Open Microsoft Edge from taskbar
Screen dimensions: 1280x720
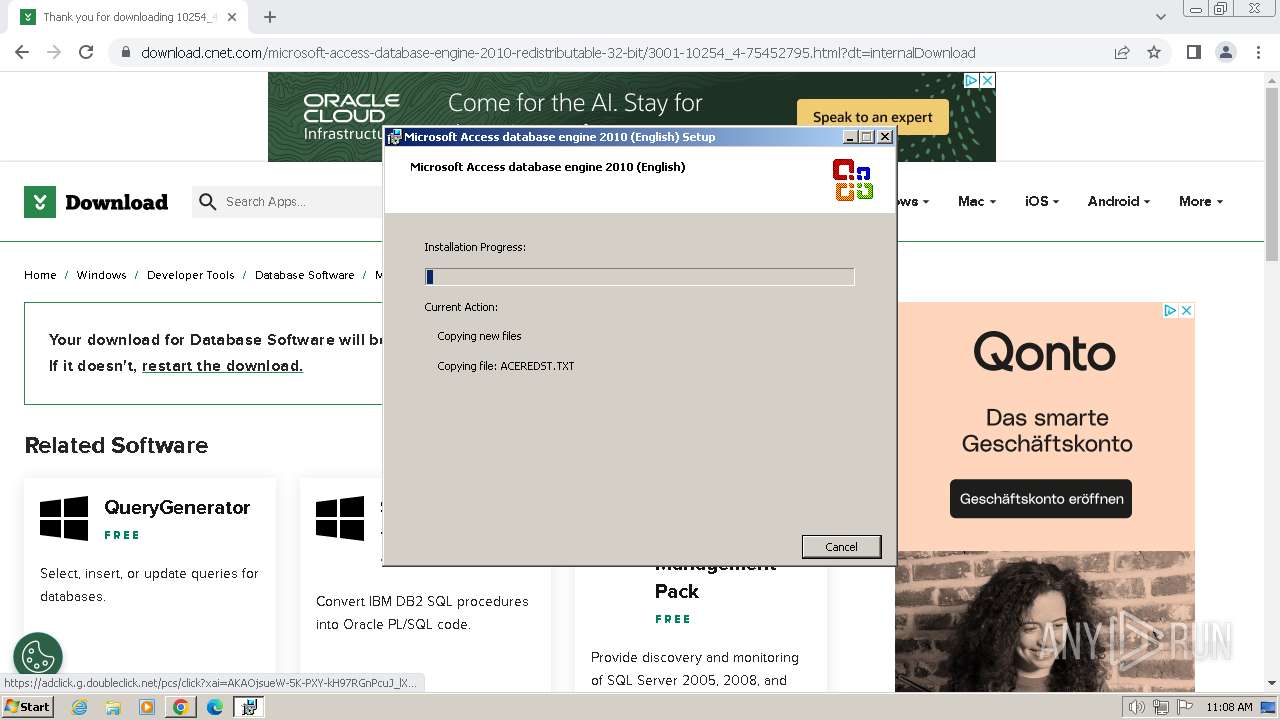(x=215, y=707)
